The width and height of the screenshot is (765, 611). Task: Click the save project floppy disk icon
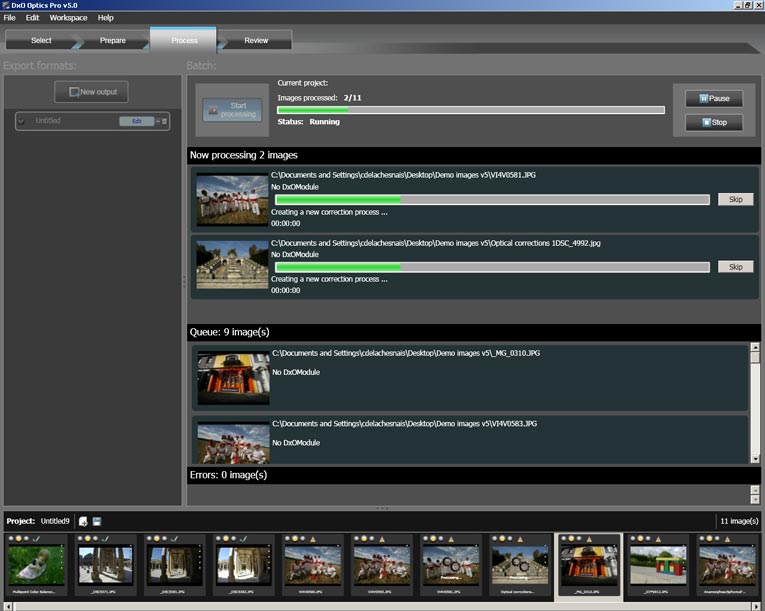(97, 521)
